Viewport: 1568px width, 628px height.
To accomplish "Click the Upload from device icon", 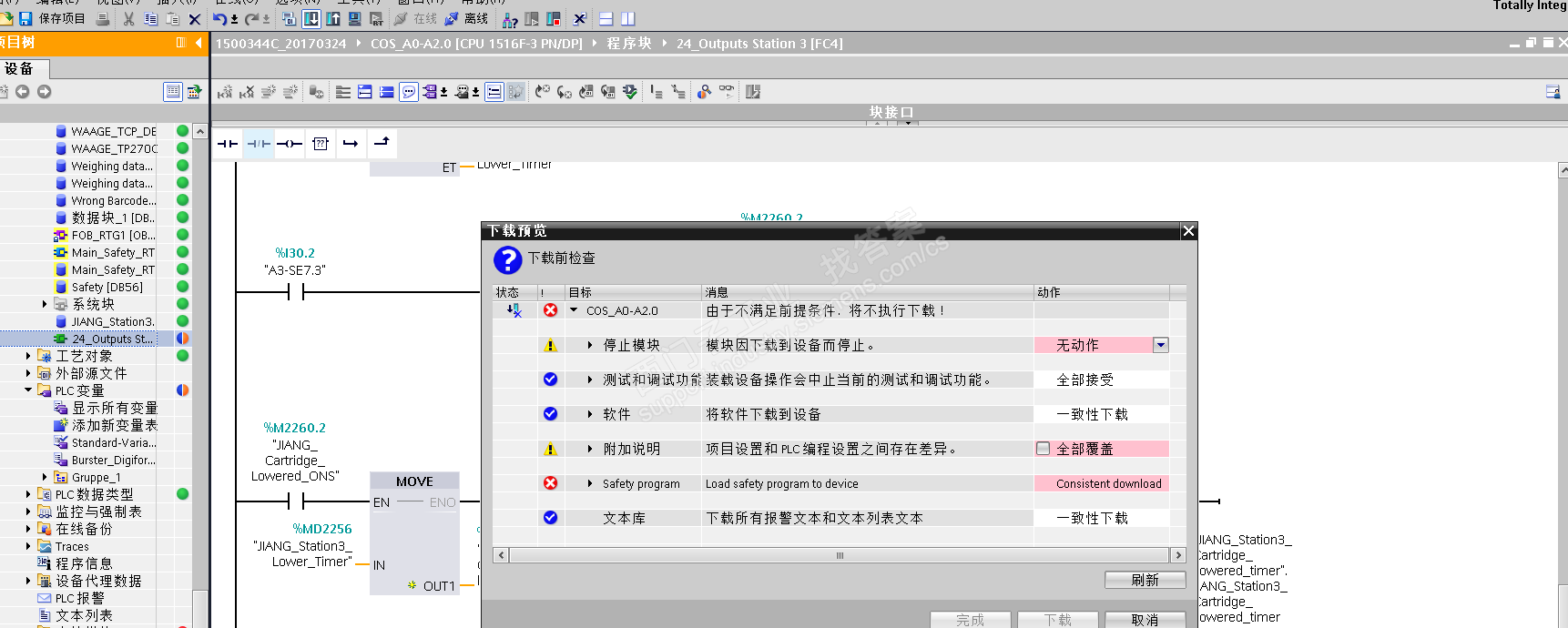I will (333, 19).
